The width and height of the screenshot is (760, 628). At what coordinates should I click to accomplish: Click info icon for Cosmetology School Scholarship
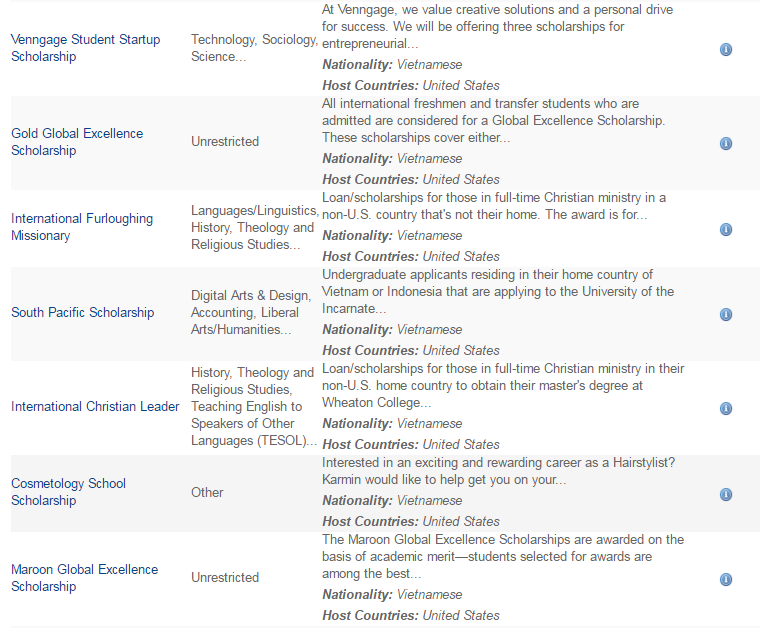click(726, 494)
